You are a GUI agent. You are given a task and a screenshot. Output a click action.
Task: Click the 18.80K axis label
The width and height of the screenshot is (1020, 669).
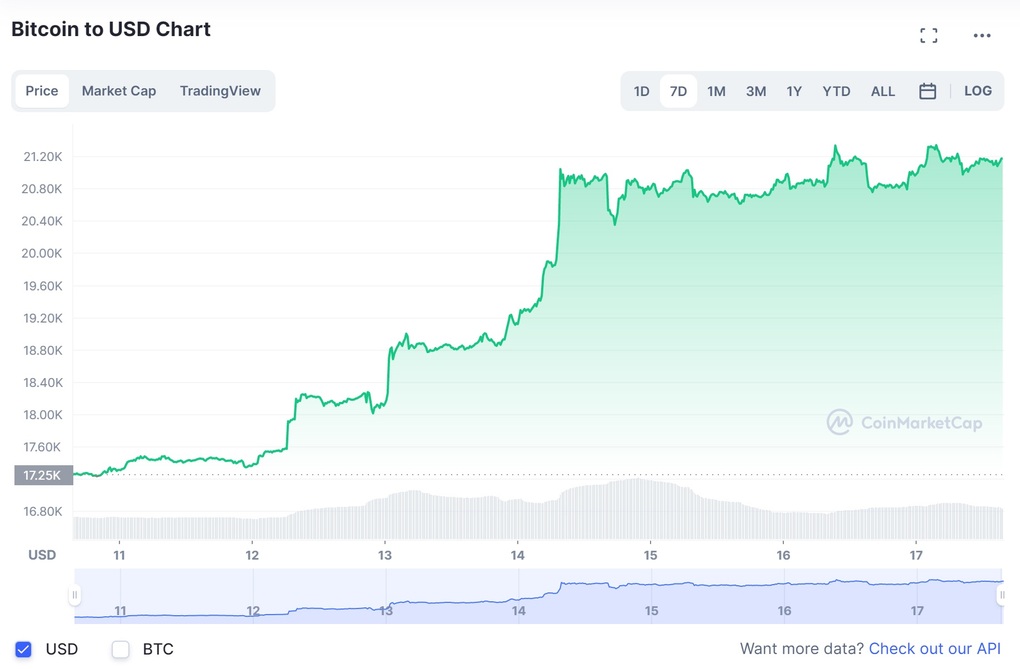coord(43,350)
